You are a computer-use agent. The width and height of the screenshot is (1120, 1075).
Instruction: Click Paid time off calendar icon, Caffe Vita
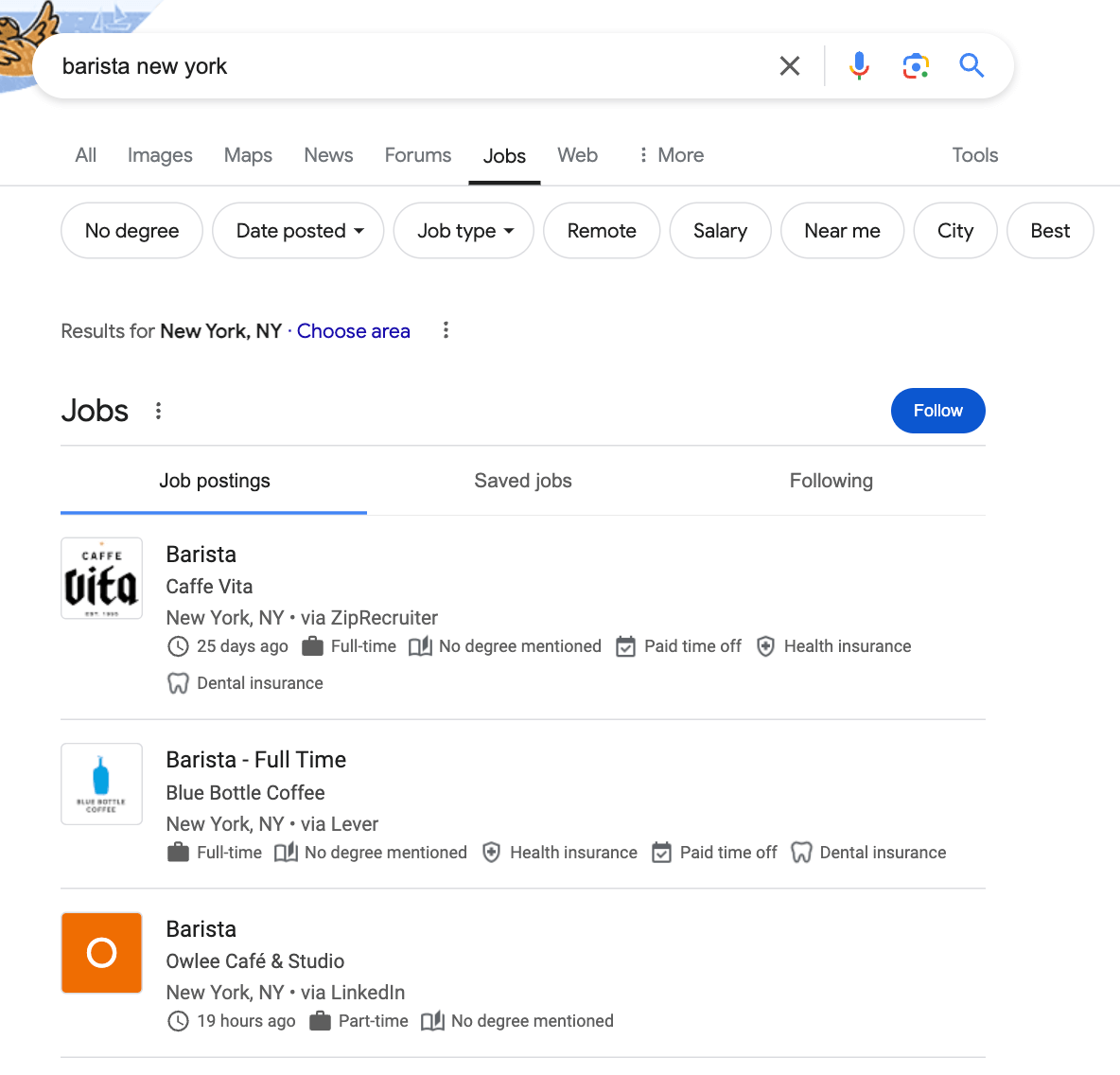[x=625, y=647]
